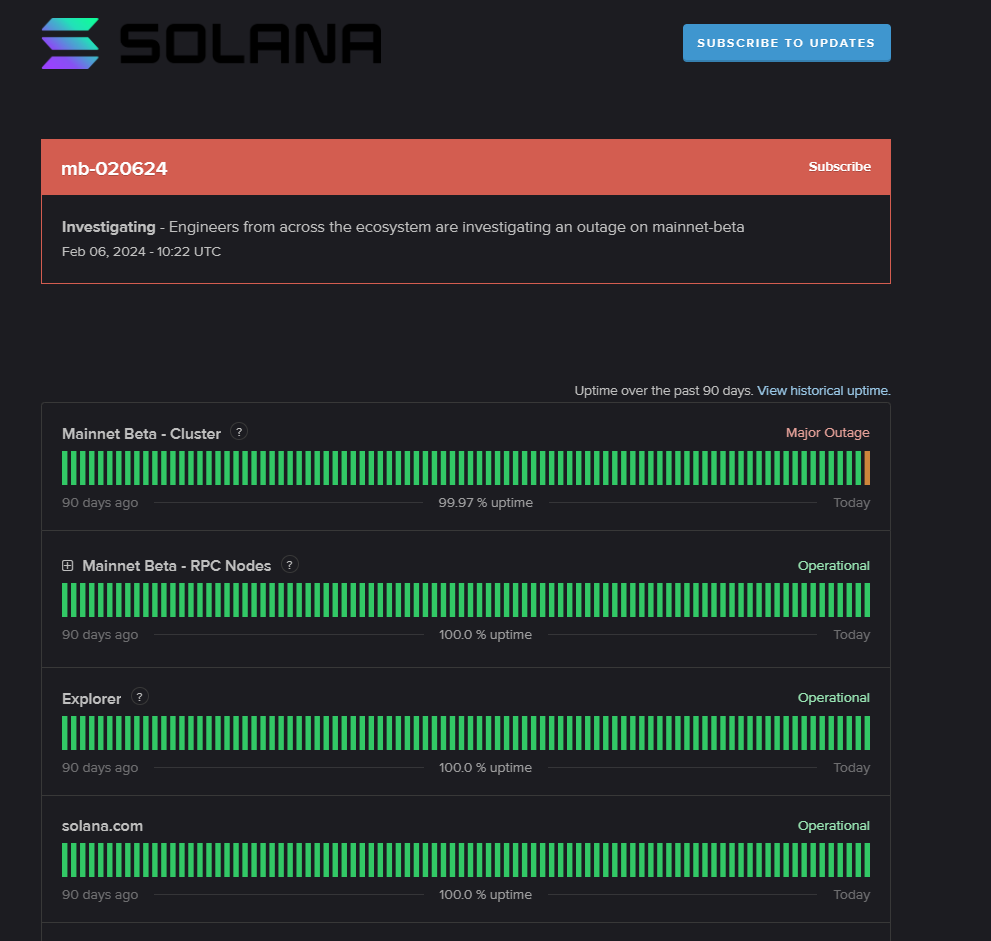Click the Mainnet Beta - Cluster help icon
The height and width of the screenshot is (941, 991).
point(239,432)
